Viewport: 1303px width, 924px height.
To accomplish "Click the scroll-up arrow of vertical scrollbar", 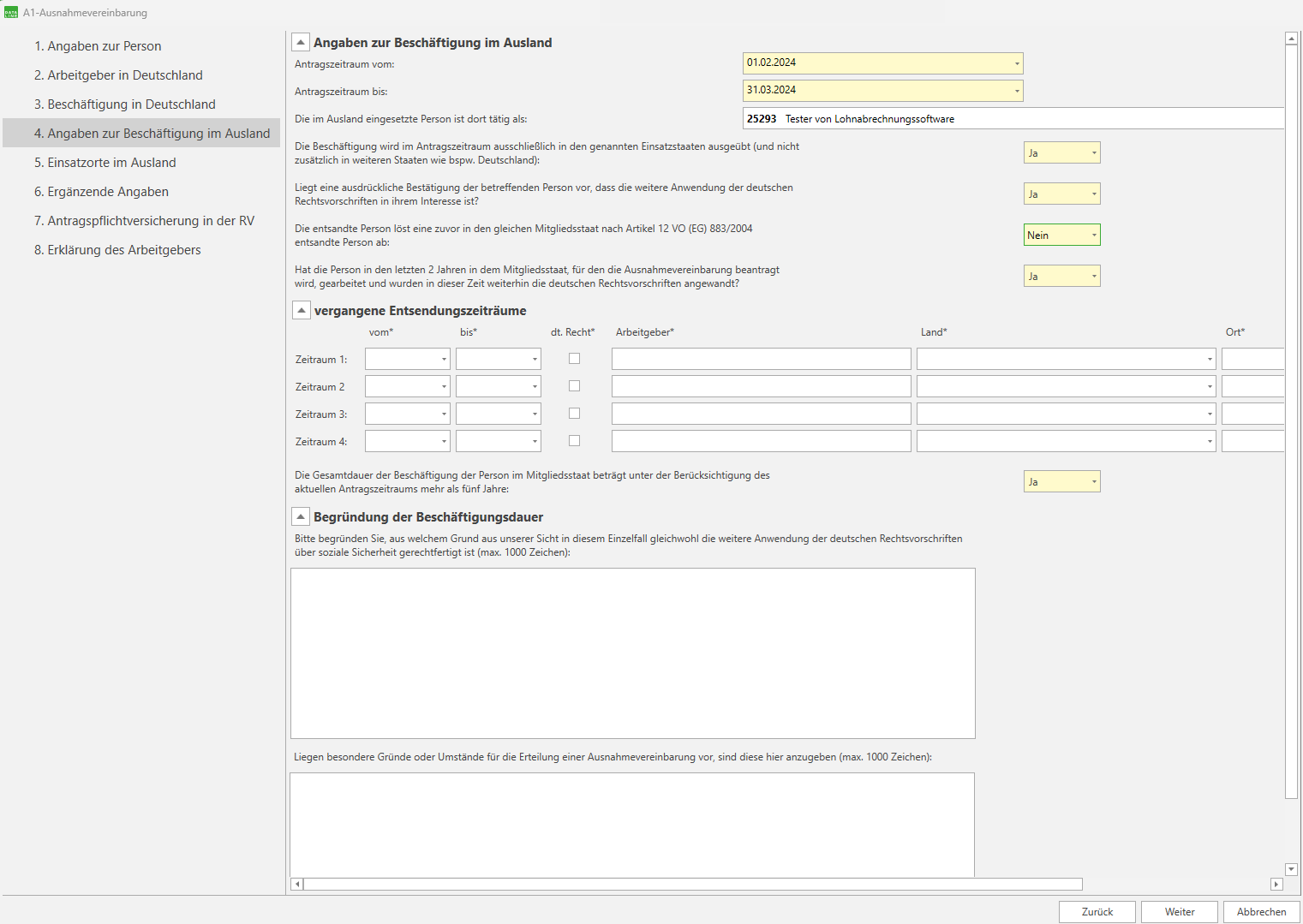I will pyautogui.click(x=1291, y=39).
